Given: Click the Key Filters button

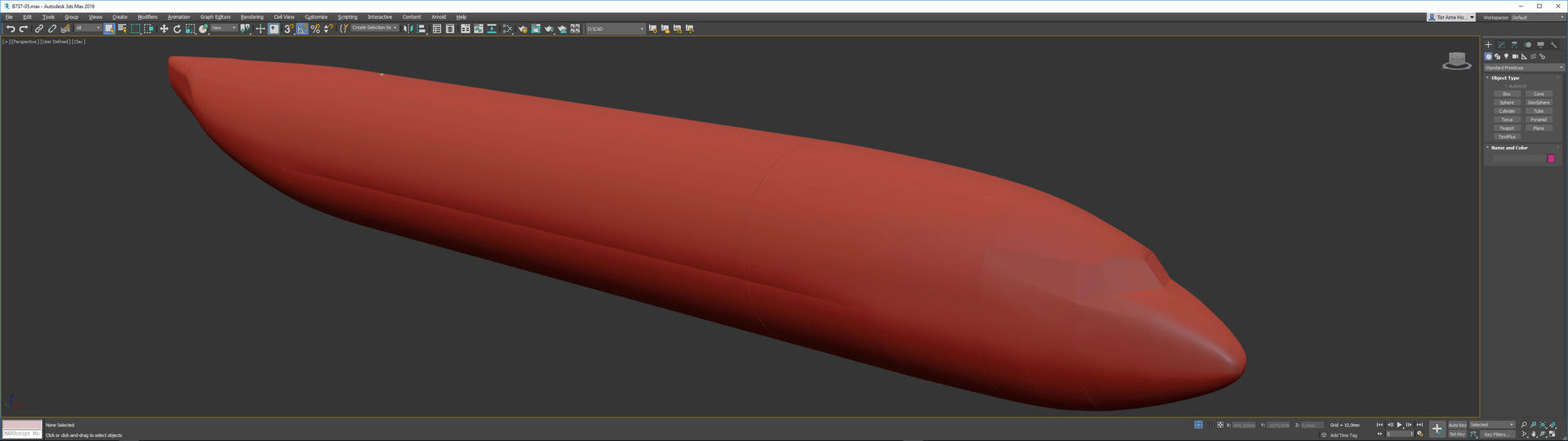Looking at the screenshot, I should (1496, 434).
